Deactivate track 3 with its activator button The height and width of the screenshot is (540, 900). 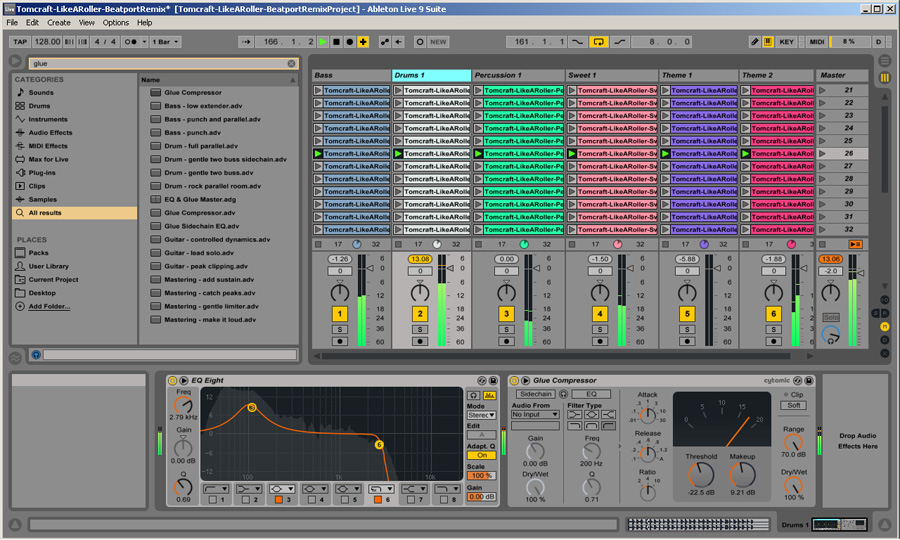[x=506, y=314]
